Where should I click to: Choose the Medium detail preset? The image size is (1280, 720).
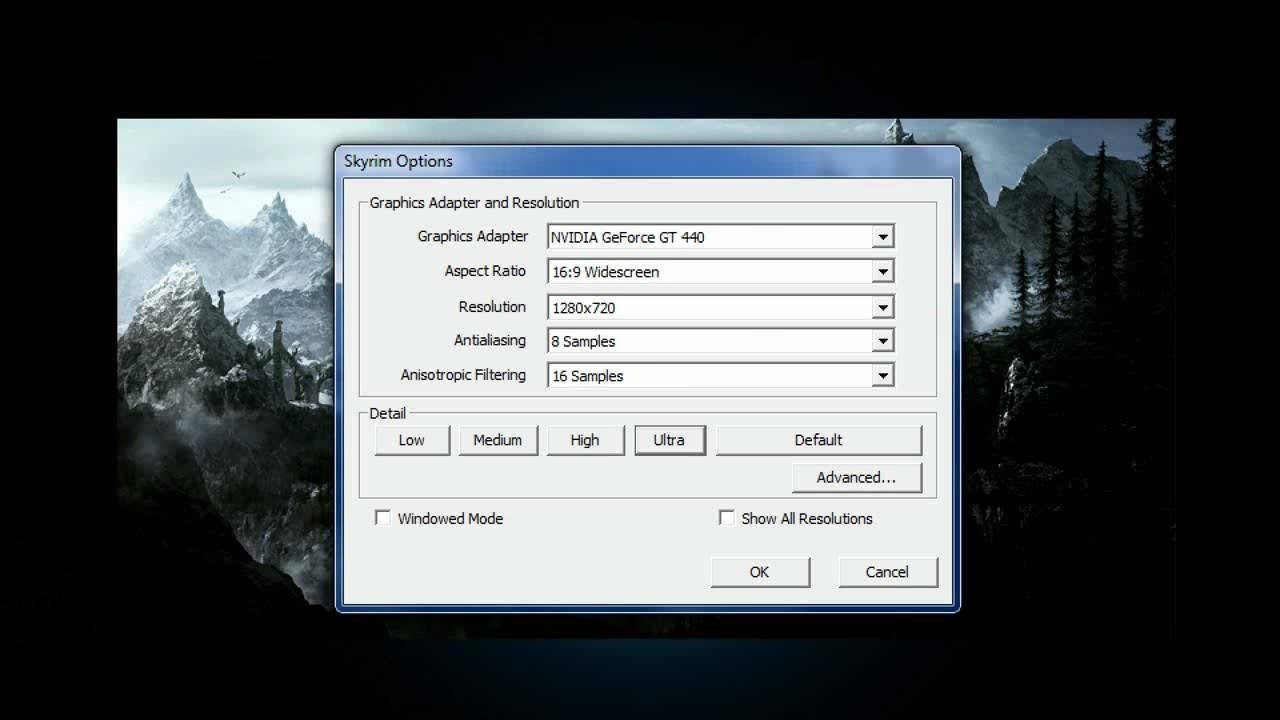tap(498, 440)
